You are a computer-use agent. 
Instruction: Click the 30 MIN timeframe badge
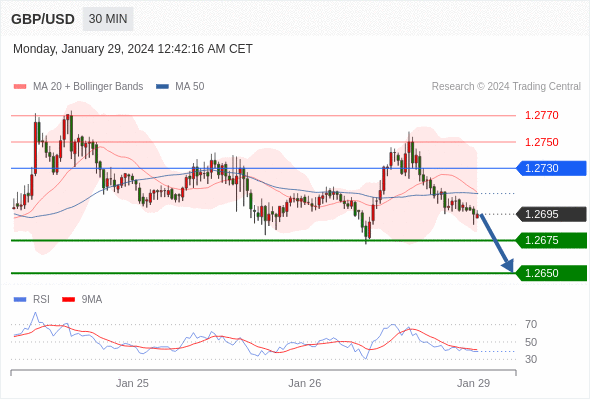pos(108,19)
